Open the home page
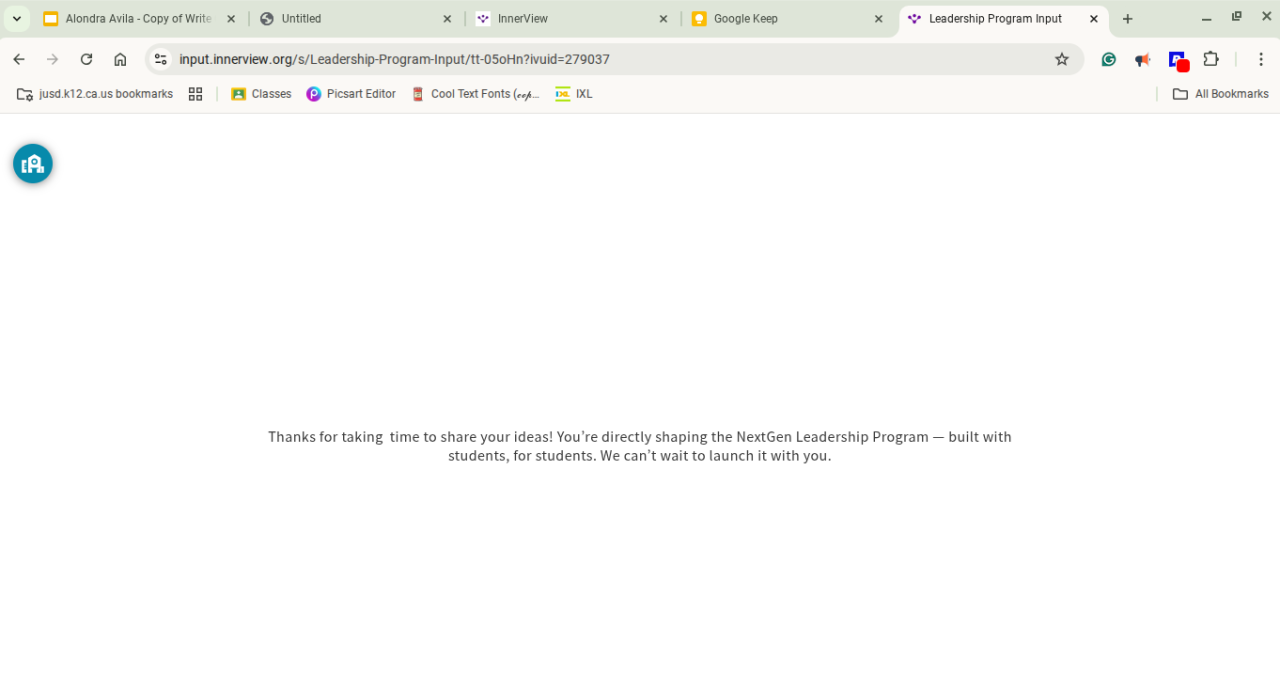This screenshot has width=1280, height=673. click(120, 59)
